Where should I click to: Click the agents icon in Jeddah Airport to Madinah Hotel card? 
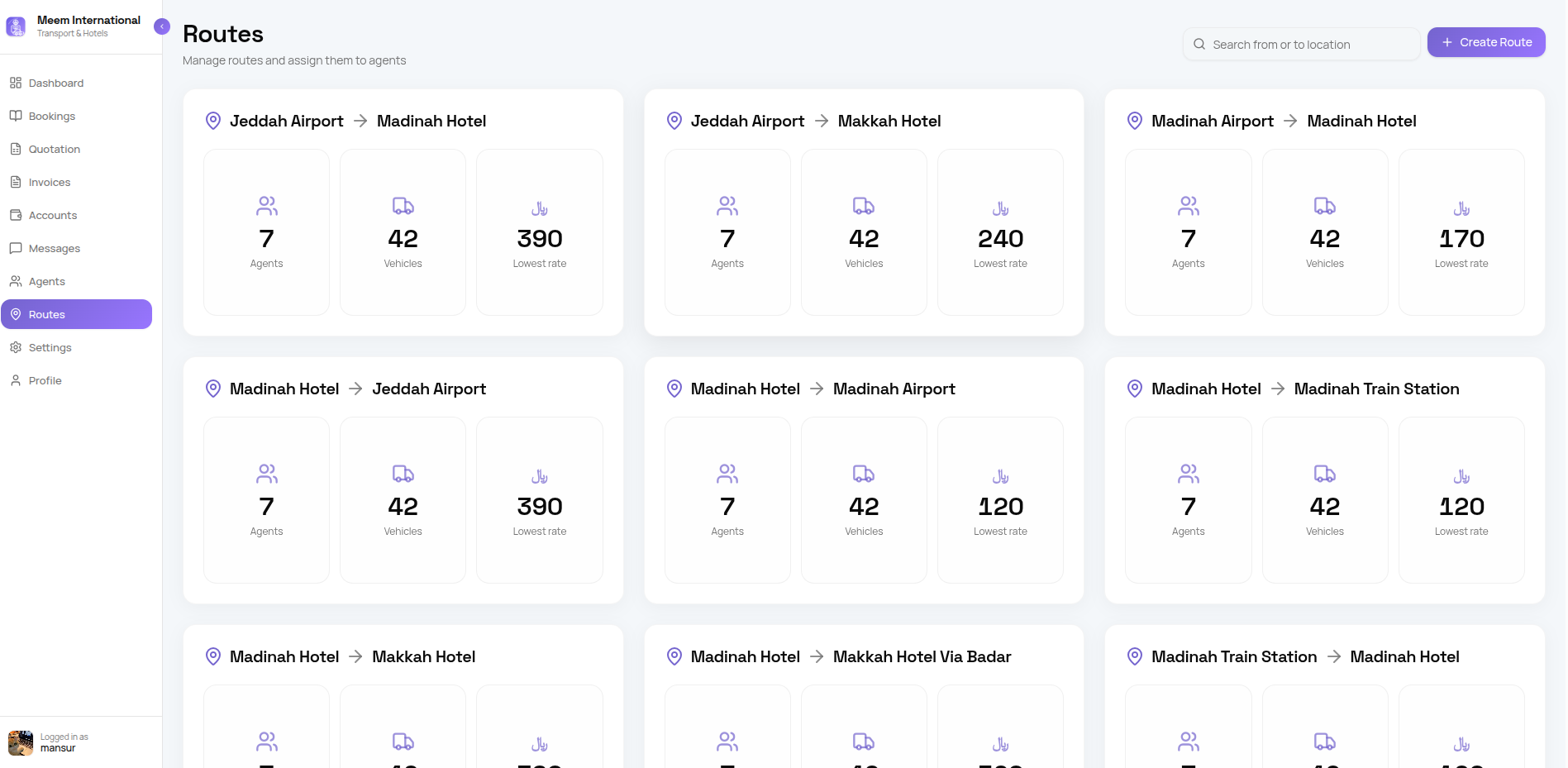click(267, 206)
